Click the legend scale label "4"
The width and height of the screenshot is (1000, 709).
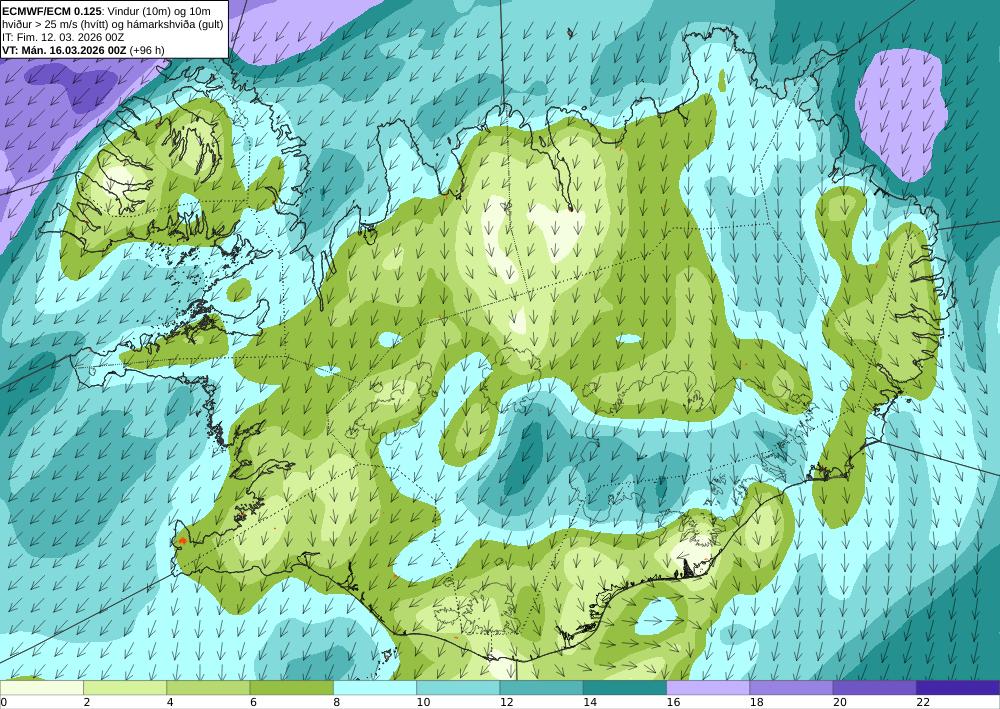pos(170,702)
